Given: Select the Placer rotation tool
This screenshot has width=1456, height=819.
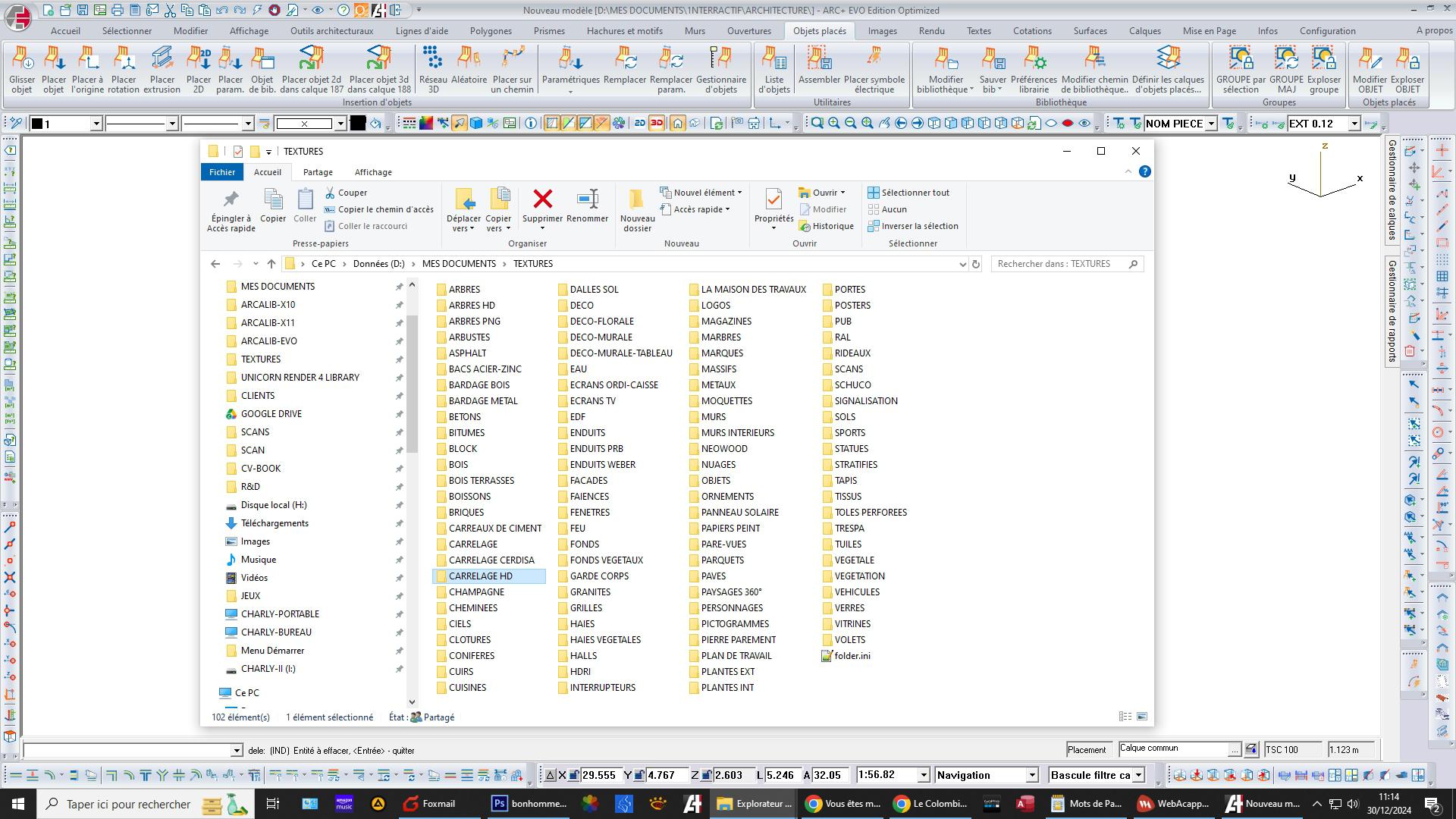Looking at the screenshot, I should 124,59.
